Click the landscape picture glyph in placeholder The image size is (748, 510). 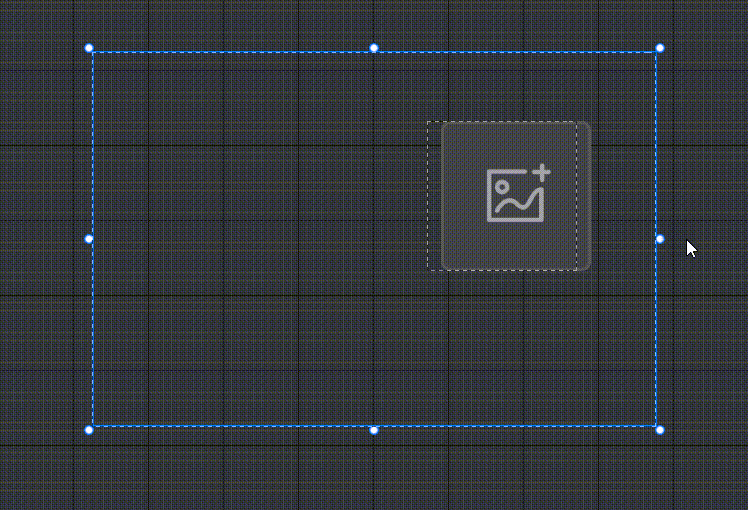[515, 197]
